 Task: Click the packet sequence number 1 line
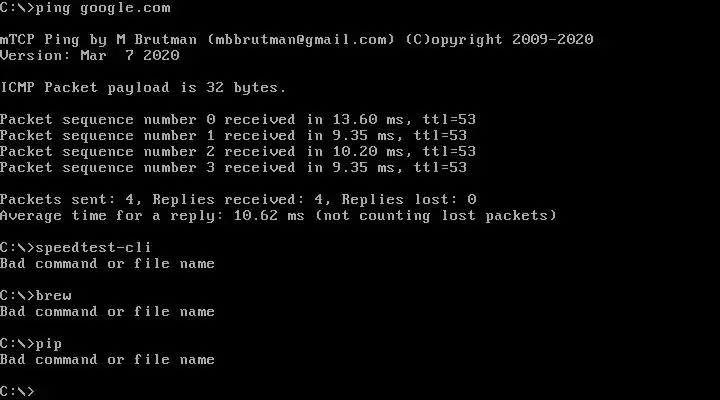click(x=233, y=135)
